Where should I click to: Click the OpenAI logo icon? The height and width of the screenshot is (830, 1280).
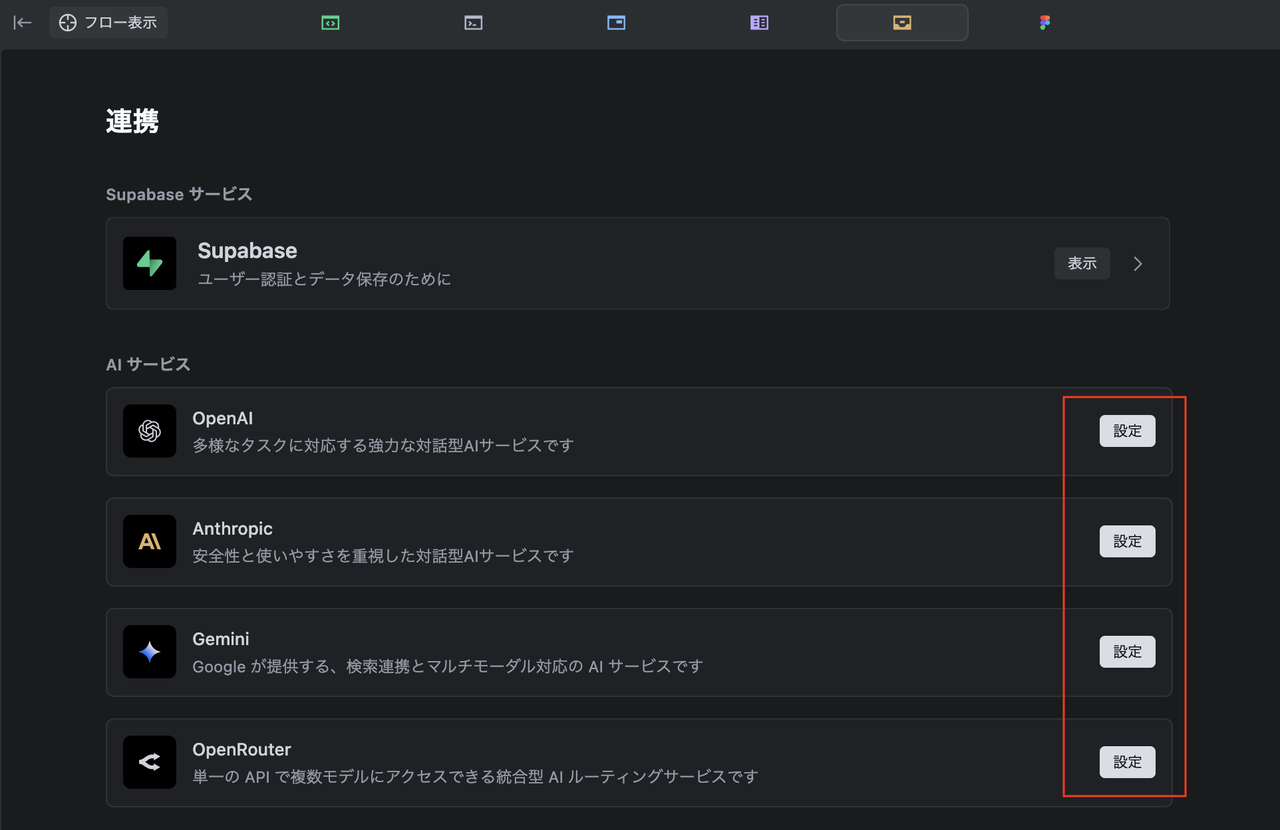[150, 431]
